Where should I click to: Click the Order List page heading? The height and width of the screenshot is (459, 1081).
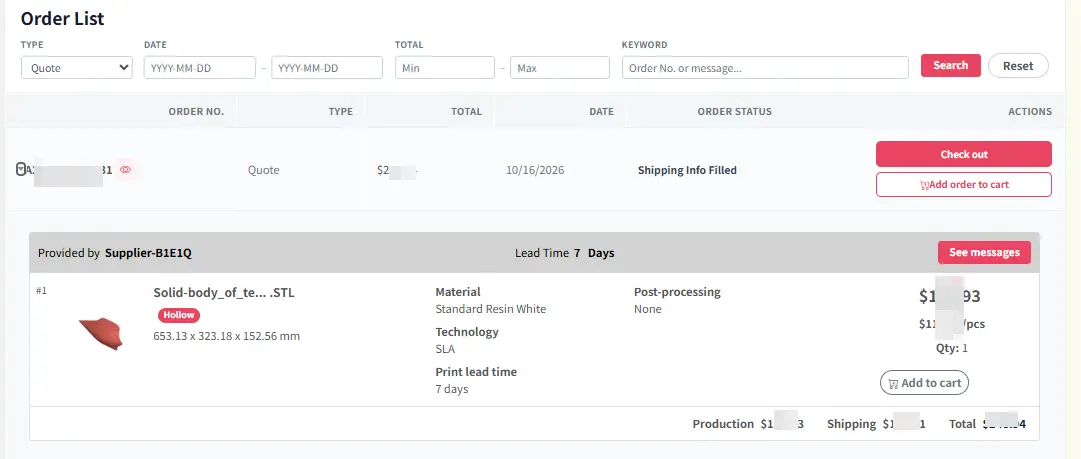click(63, 19)
